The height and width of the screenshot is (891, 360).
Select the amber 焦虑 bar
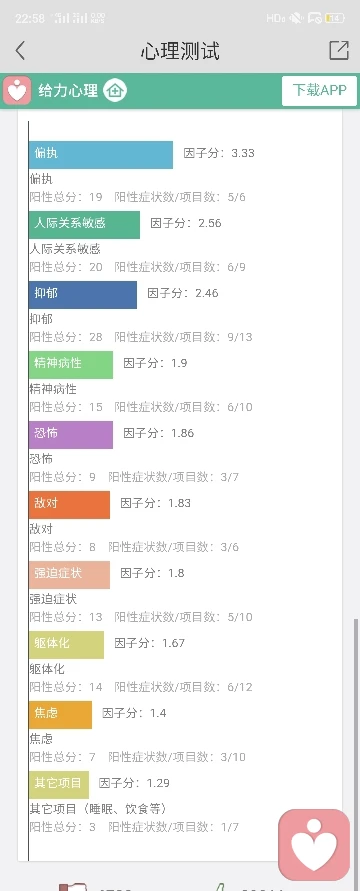click(x=60, y=715)
